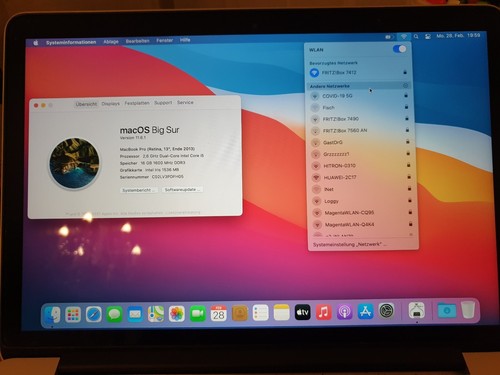This screenshot has width=500, height=375.
Task: Click the macOS Big Sur wallpaper thumbnail
Action: pyautogui.click(x=74, y=163)
